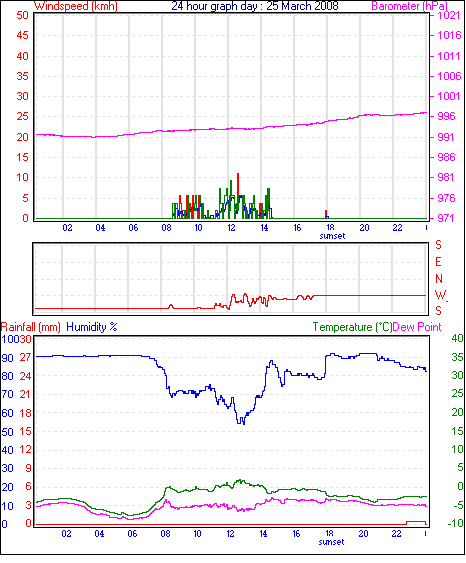This screenshot has width=466, height=563.
Task: Select the 1006 barometer scale value
Action: (449, 76)
